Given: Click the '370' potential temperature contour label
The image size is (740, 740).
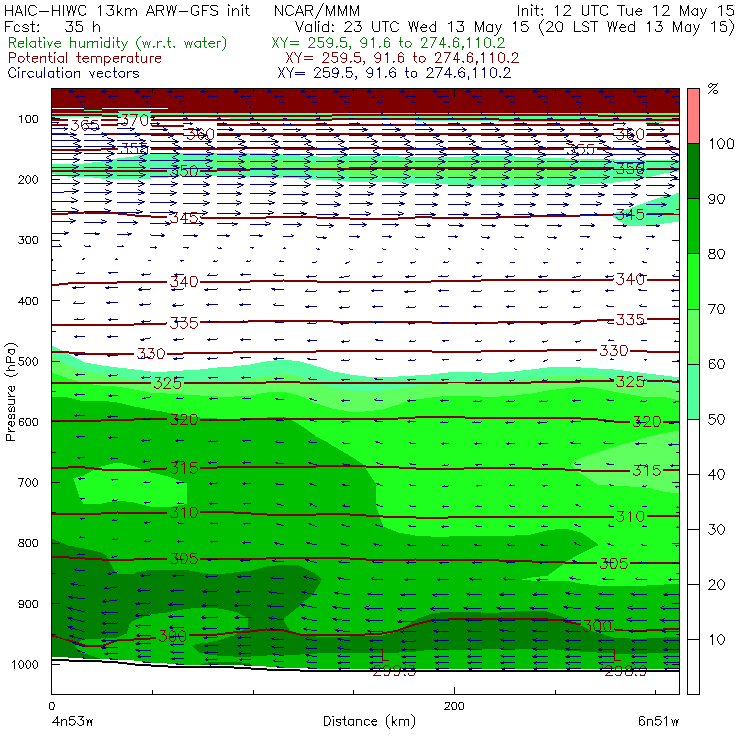Looking at the screenshot, I should tap(135, 120).
